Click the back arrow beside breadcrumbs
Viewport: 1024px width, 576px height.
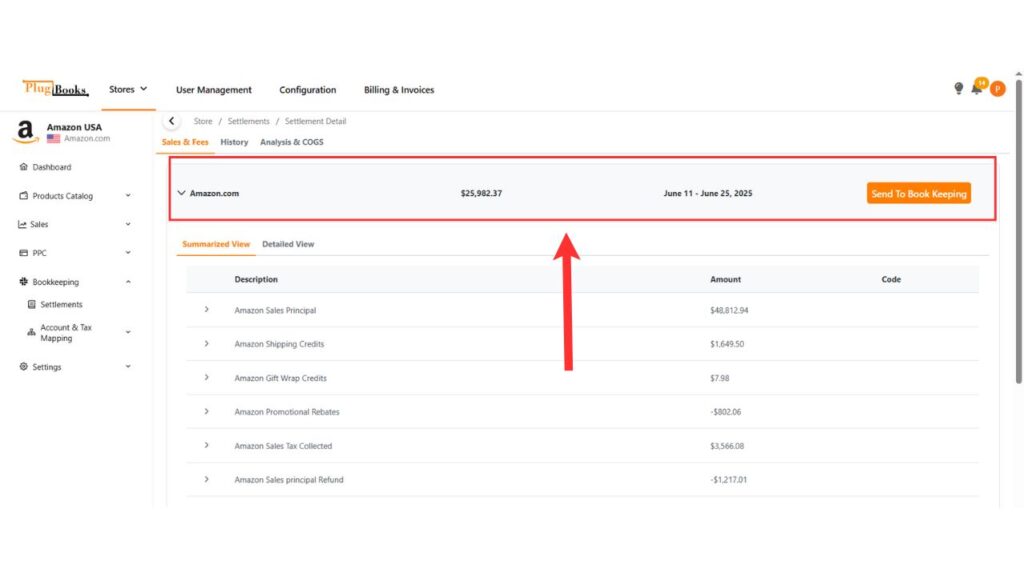(172, 121)
